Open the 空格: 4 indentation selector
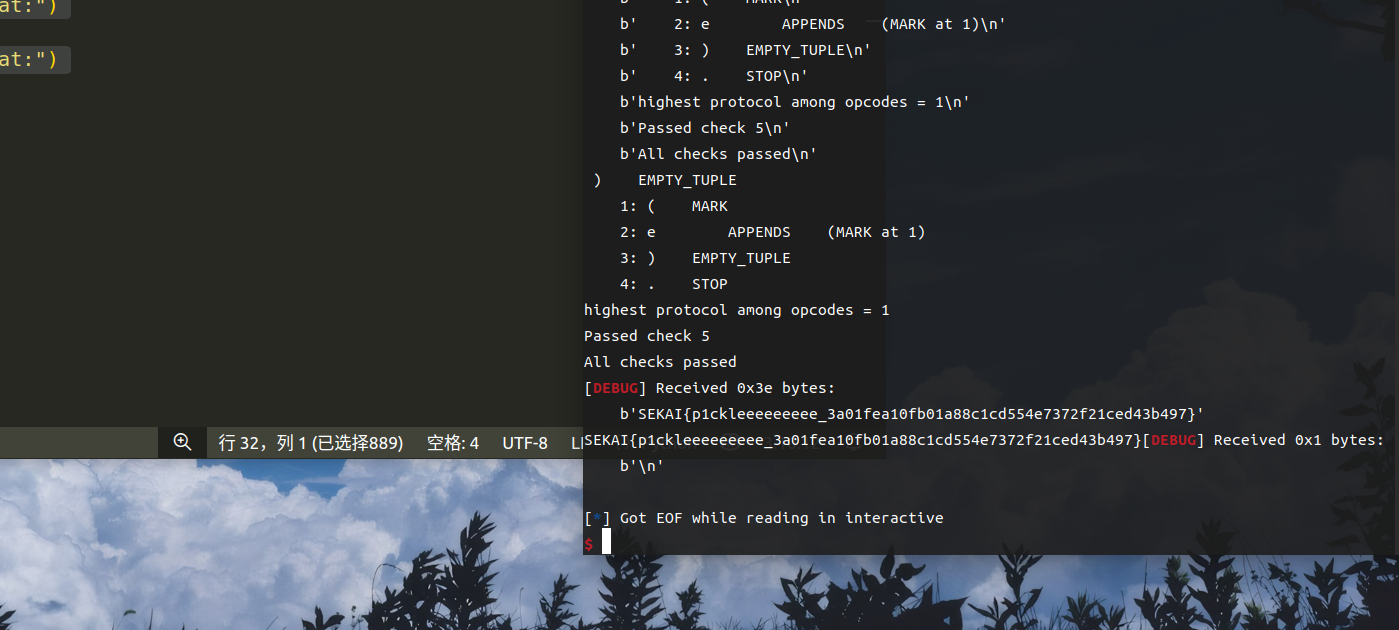Screen dimensions: 1399x630 tap(452, 443)
